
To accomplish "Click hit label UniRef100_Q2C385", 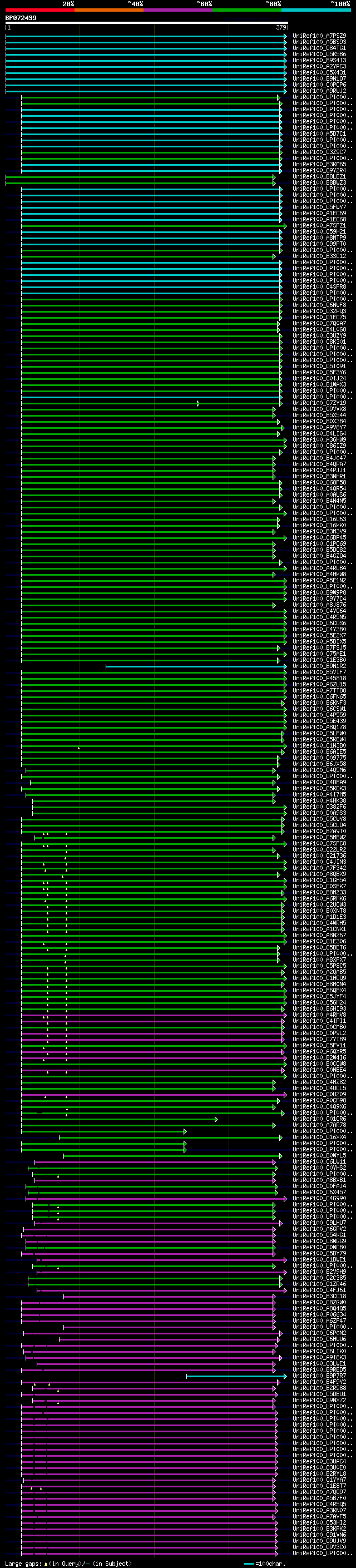I will pos(319,1278).
